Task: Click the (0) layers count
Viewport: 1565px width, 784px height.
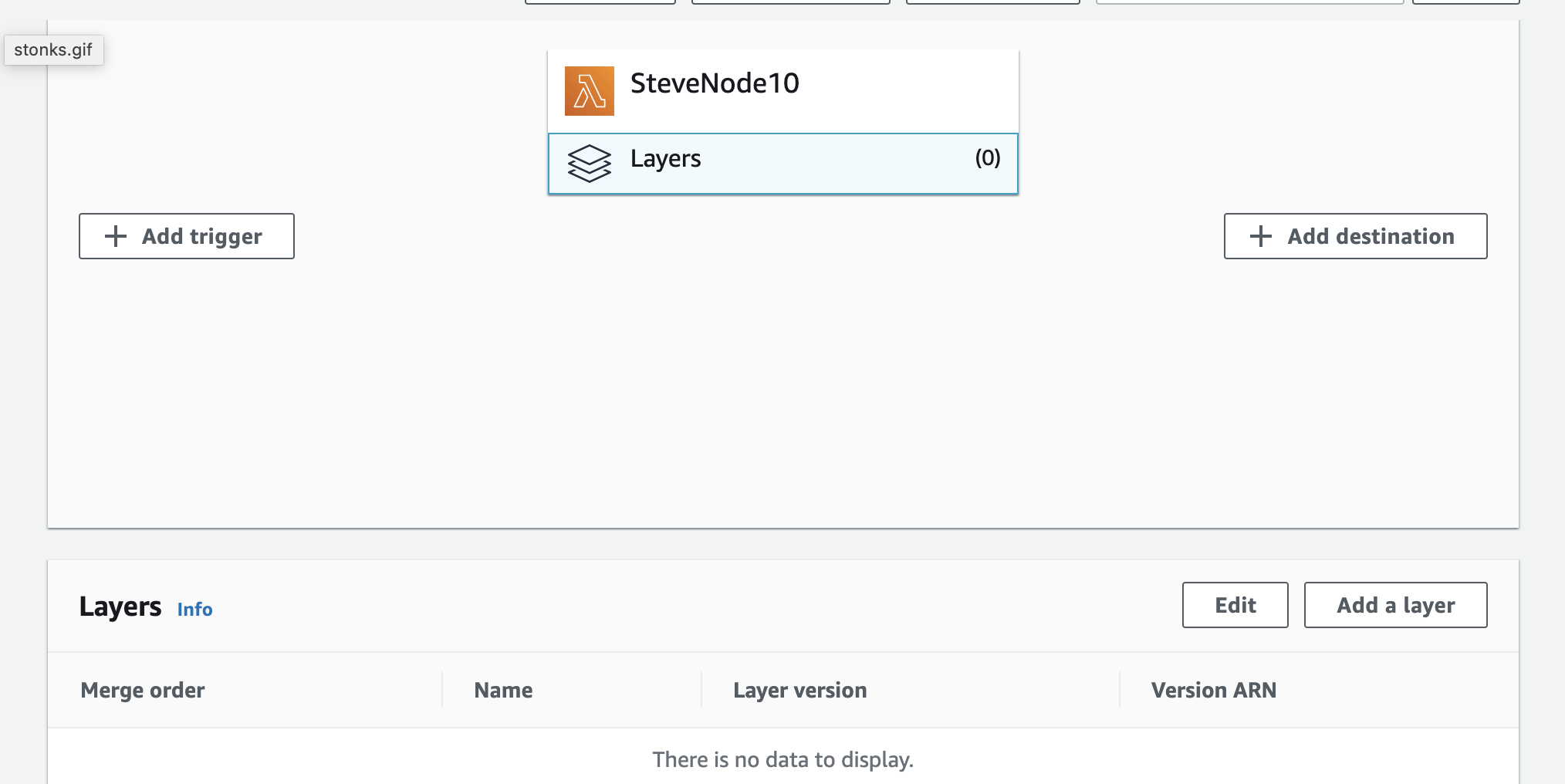Action: (x=987, y=158)
